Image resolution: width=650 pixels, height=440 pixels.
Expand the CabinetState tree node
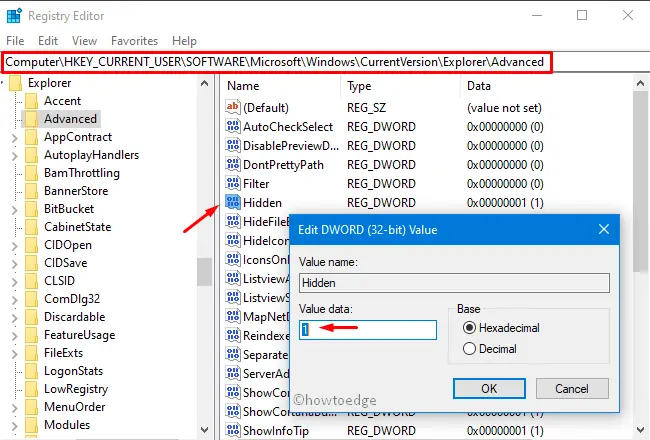[x=13, y=227]
